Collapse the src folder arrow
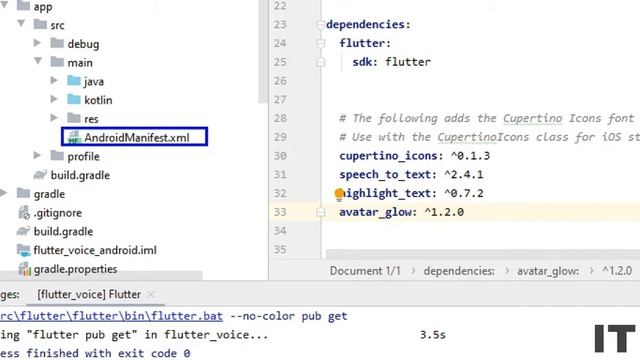Viewport: 640px width, 360px height. 21,23
